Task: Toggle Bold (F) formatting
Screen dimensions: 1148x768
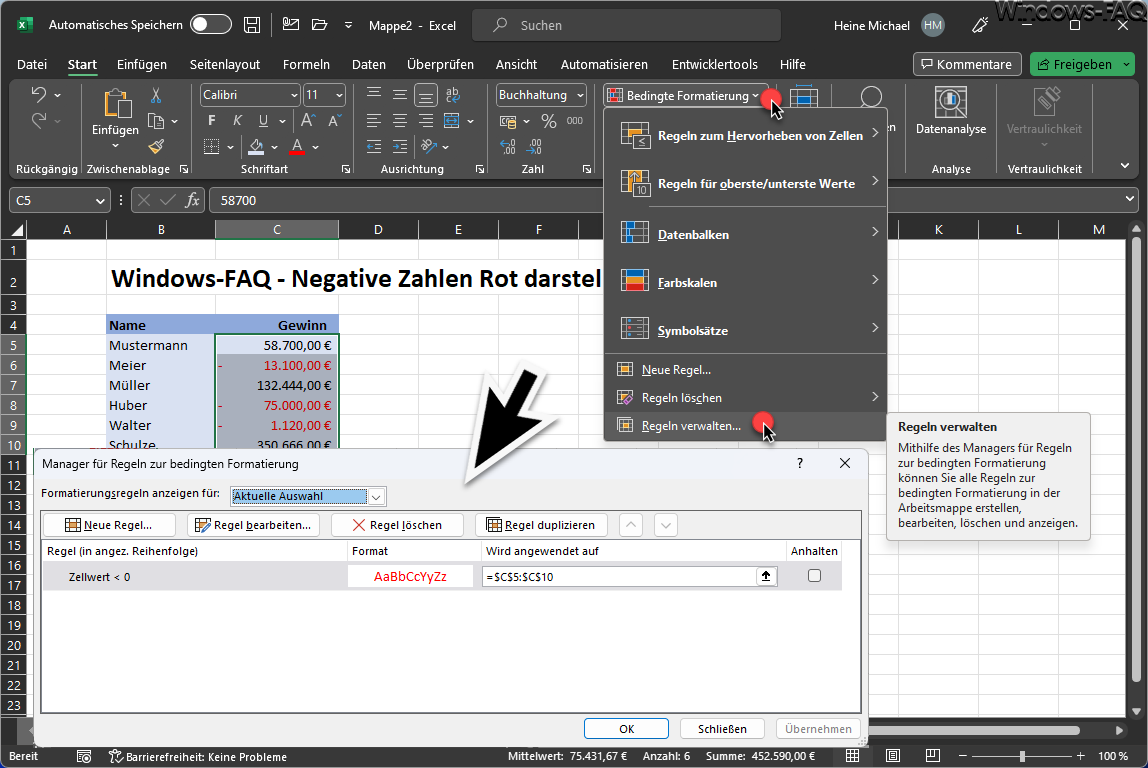Action: coord(212,121)
